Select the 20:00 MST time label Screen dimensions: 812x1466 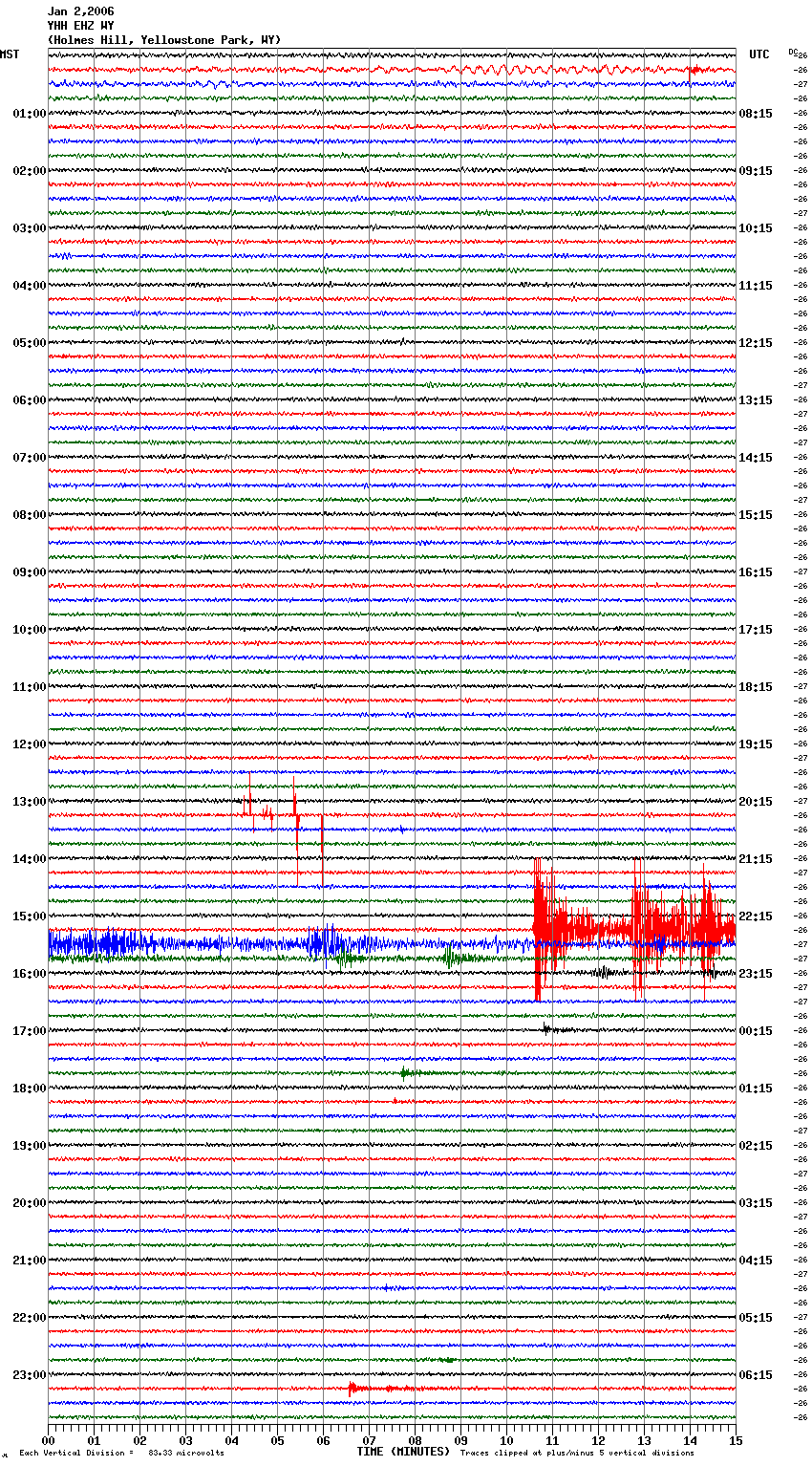pos(29,1203)
